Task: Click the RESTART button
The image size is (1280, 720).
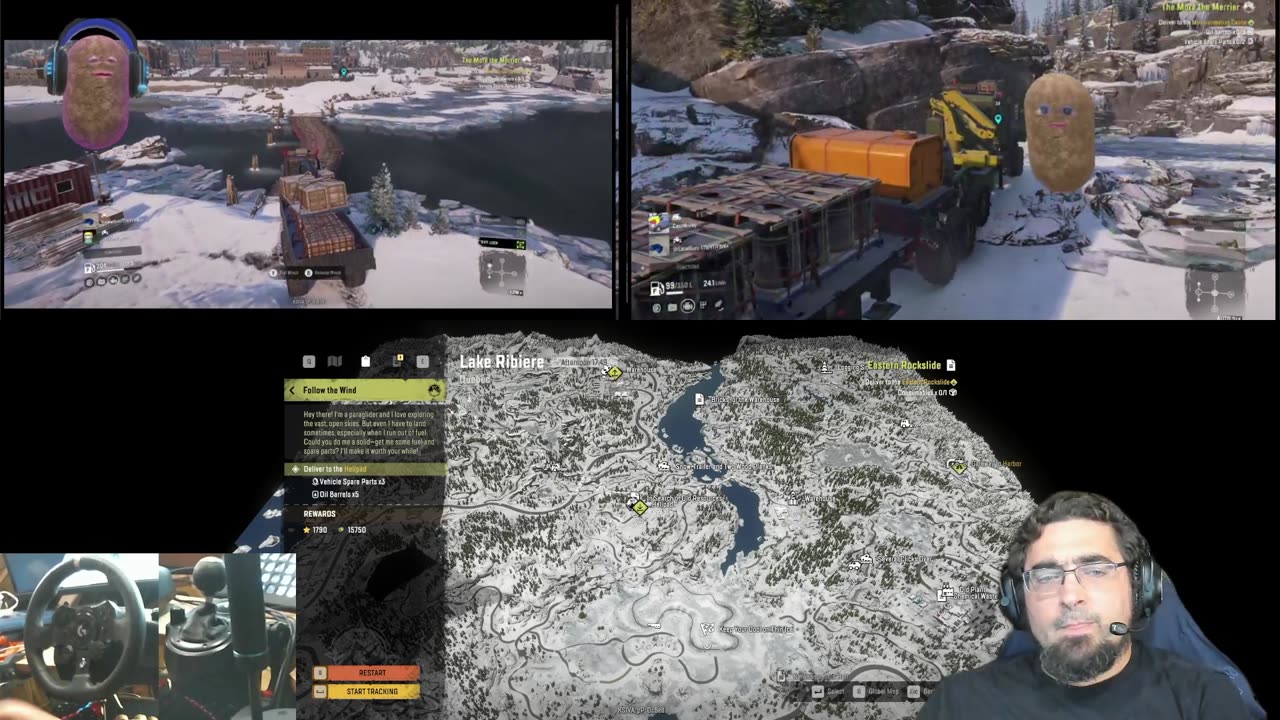Action: [x=372, y=673]
